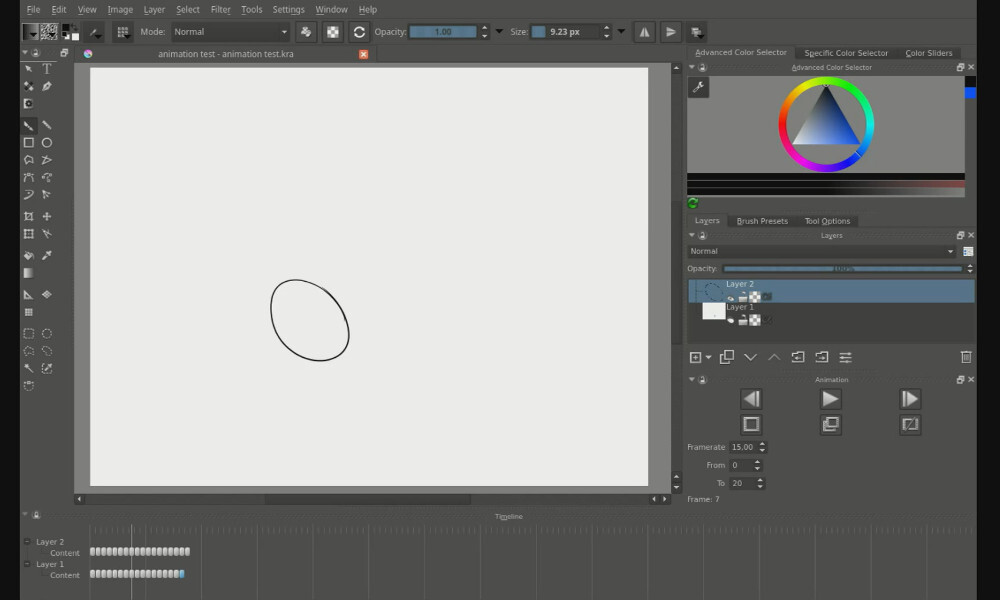Activate the Fill tool
Image resolution: width=1000 pixels, height=600 pixels.
pyautogui.click(x=29, y=255)
